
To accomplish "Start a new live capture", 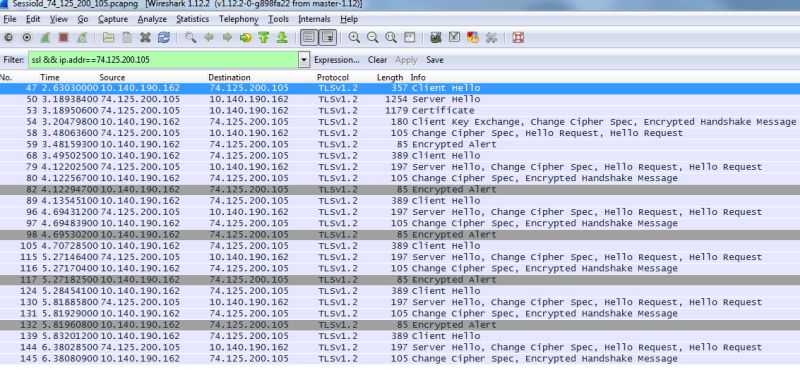I will click(45, 38).
